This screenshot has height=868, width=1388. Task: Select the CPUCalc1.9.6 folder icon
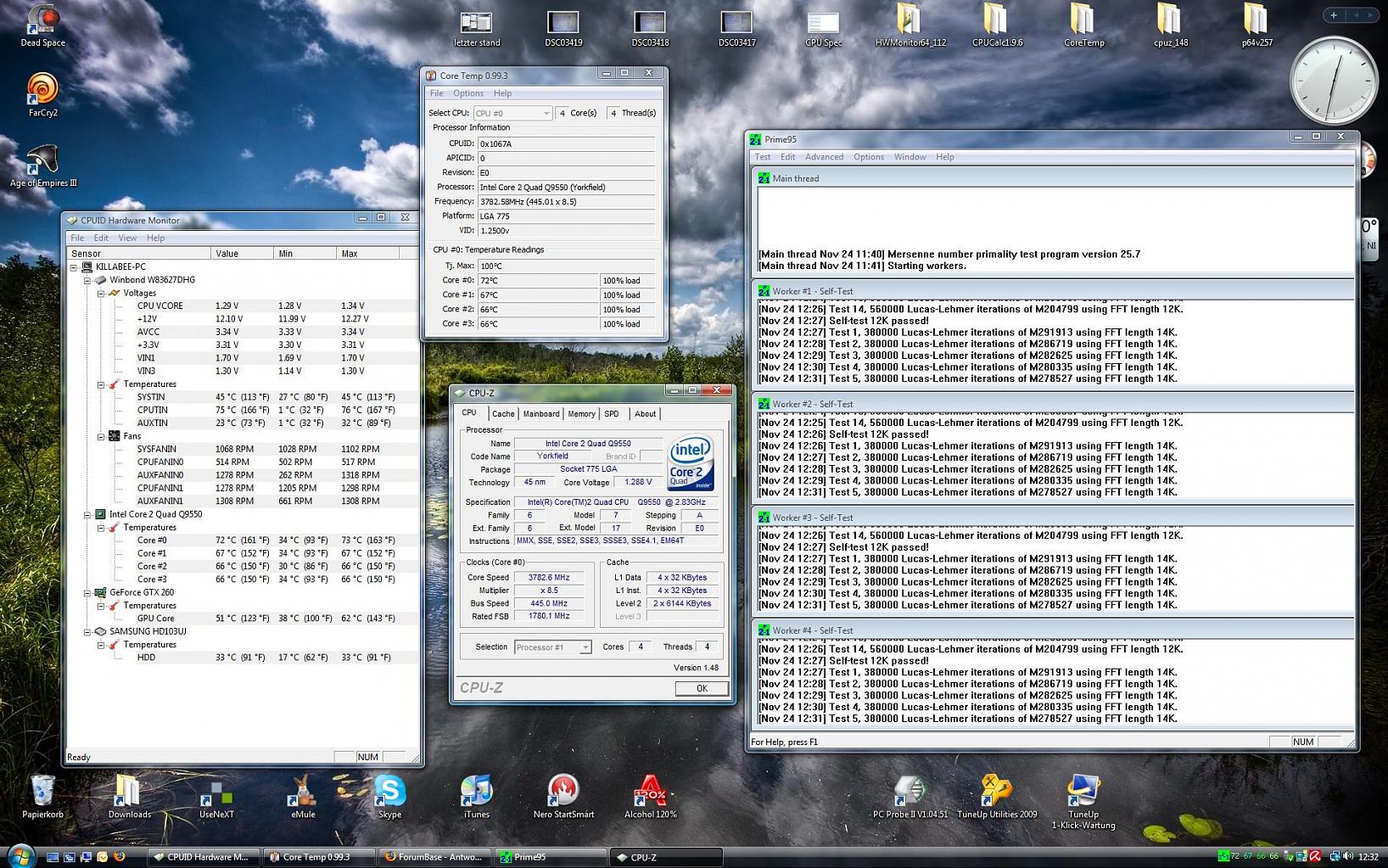pyautogui.click(x=997, y=25)
